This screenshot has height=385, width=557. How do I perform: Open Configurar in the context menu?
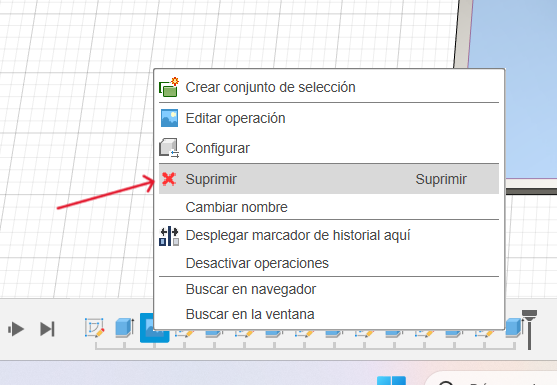[329, 148]
